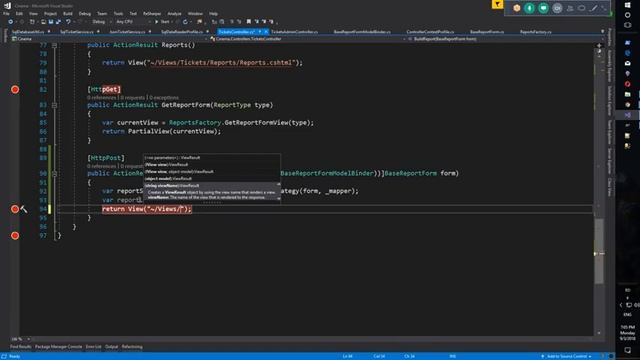Click the Toggle Bookmark toolbar icon

click(249, 22)
